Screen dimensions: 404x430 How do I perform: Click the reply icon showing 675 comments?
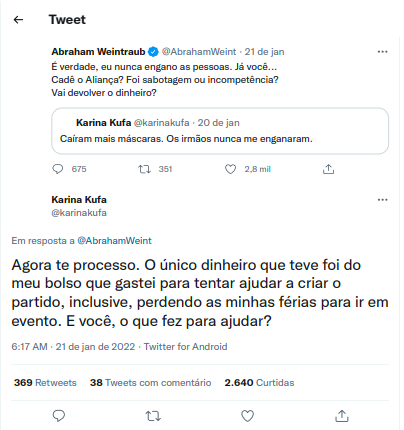point(58,169)
